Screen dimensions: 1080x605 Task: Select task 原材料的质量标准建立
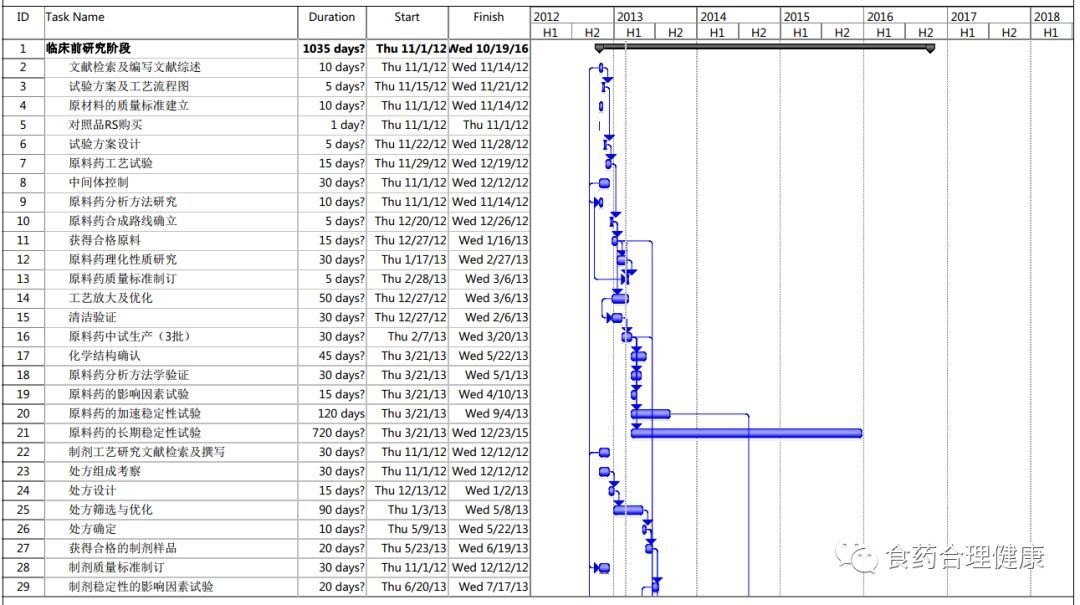click(128, 106)
